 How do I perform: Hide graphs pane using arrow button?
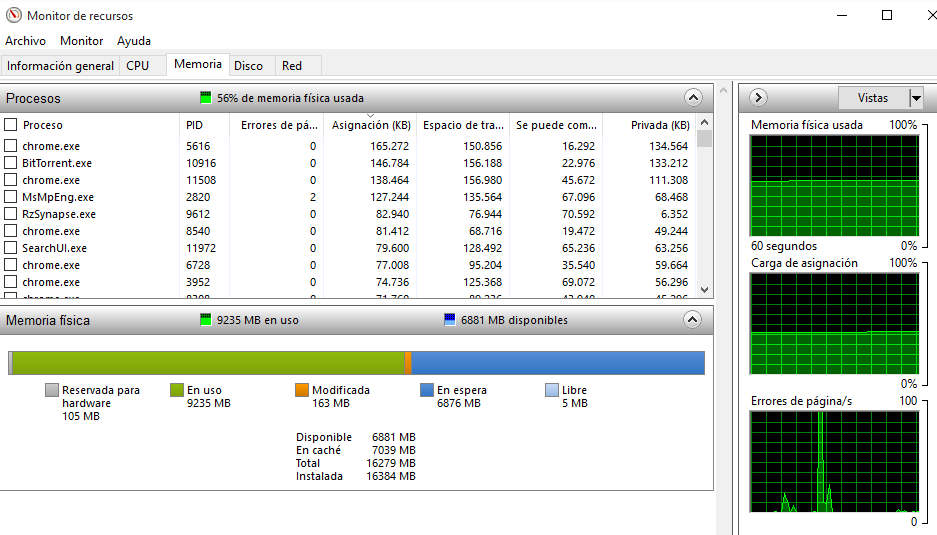pyautogui.click(x=758, y=98)
